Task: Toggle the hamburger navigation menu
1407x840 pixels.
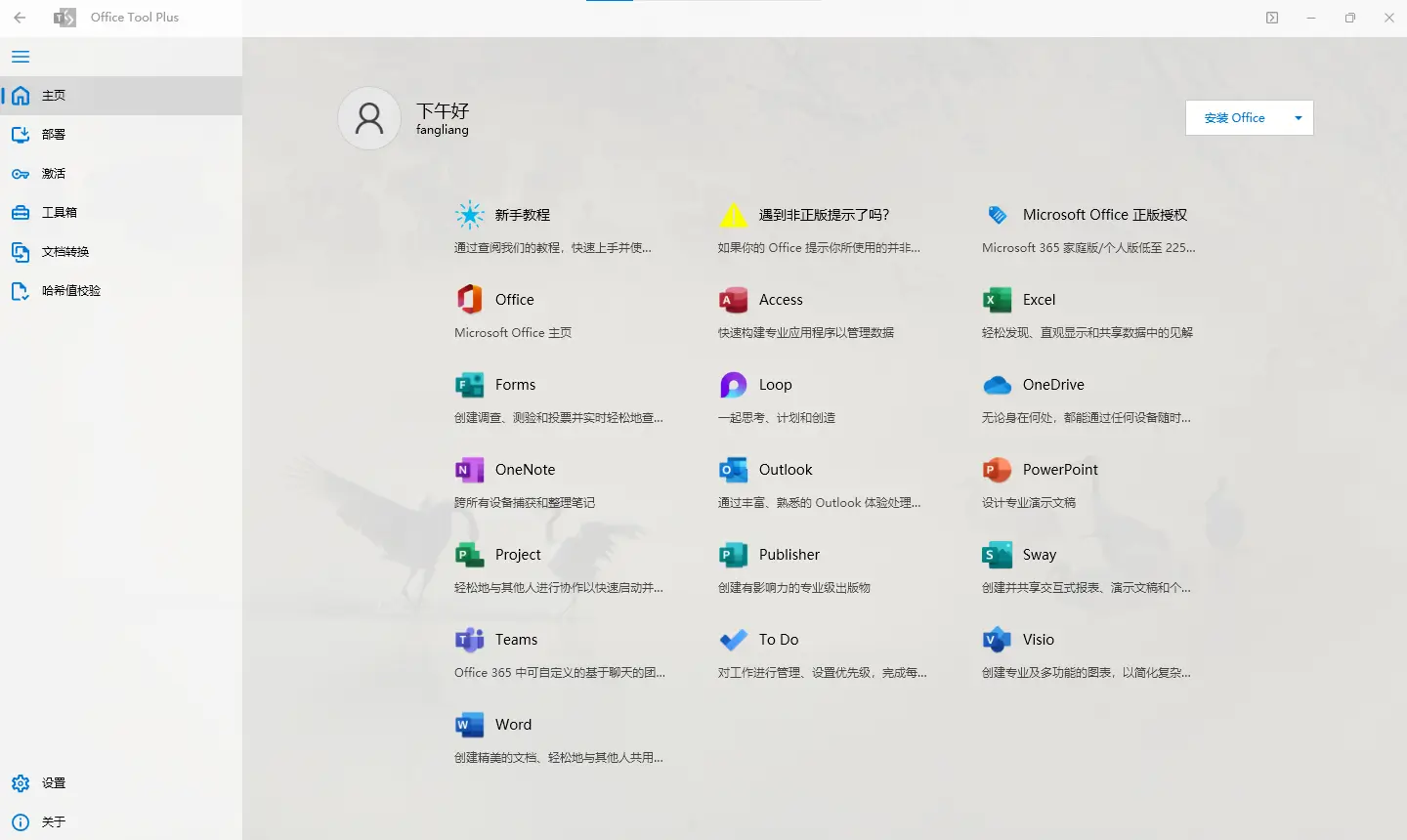Action: (x=21, y=57)
